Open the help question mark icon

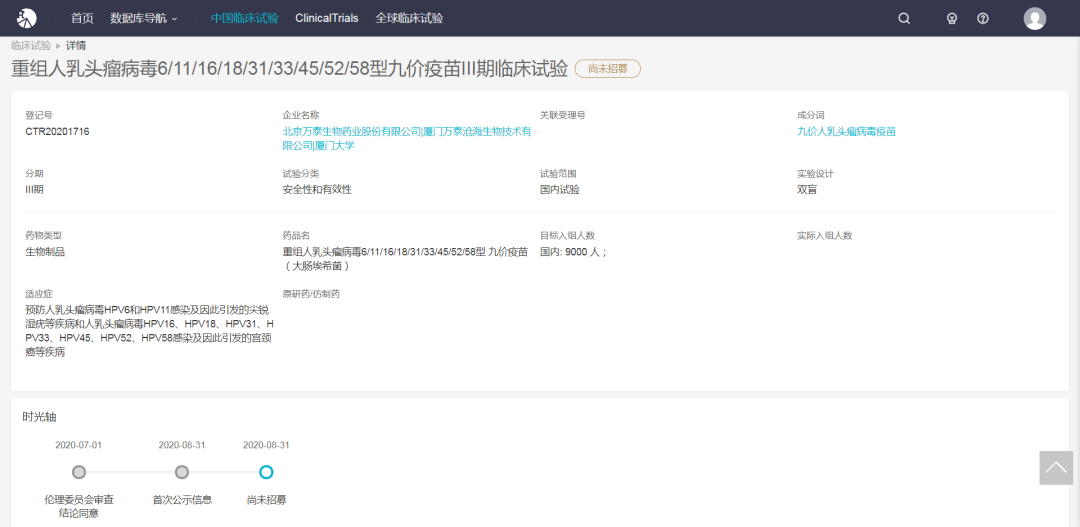click(983, 19)
